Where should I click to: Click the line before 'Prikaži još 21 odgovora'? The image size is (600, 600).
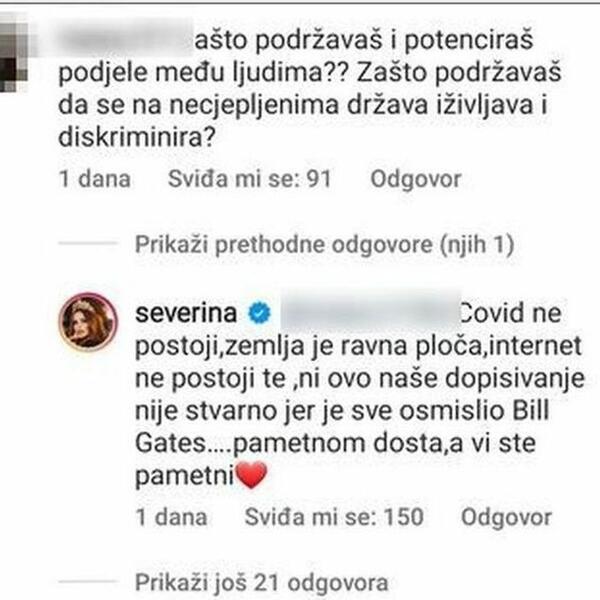pos(88,581)
